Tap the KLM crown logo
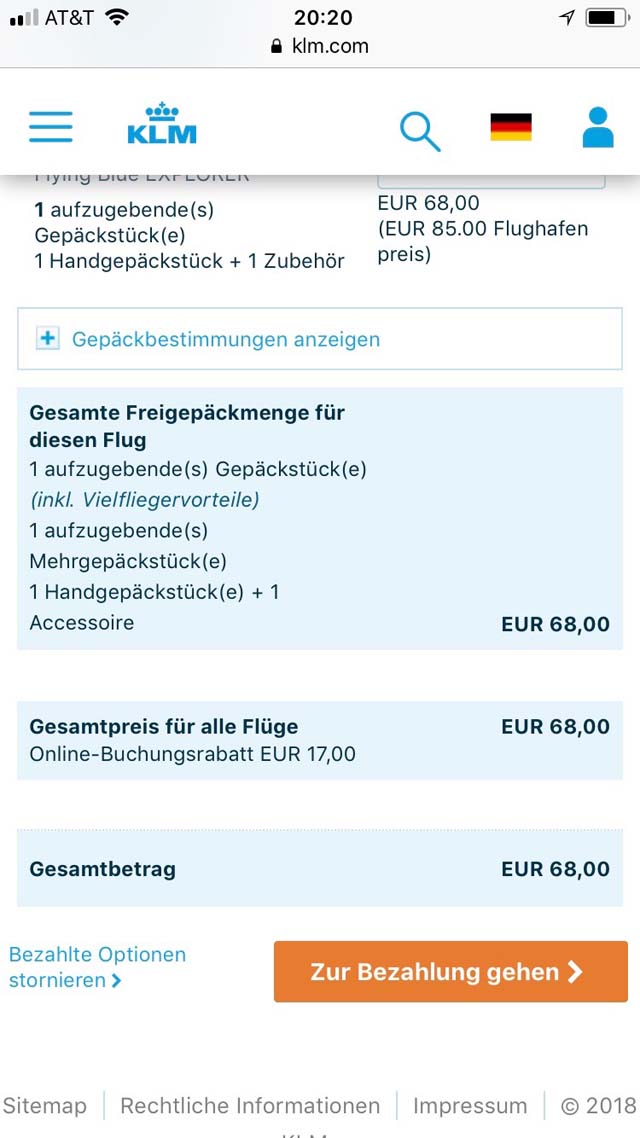Screen dimensions: 640x1138 pyautogui.click(x=162, y=123)
